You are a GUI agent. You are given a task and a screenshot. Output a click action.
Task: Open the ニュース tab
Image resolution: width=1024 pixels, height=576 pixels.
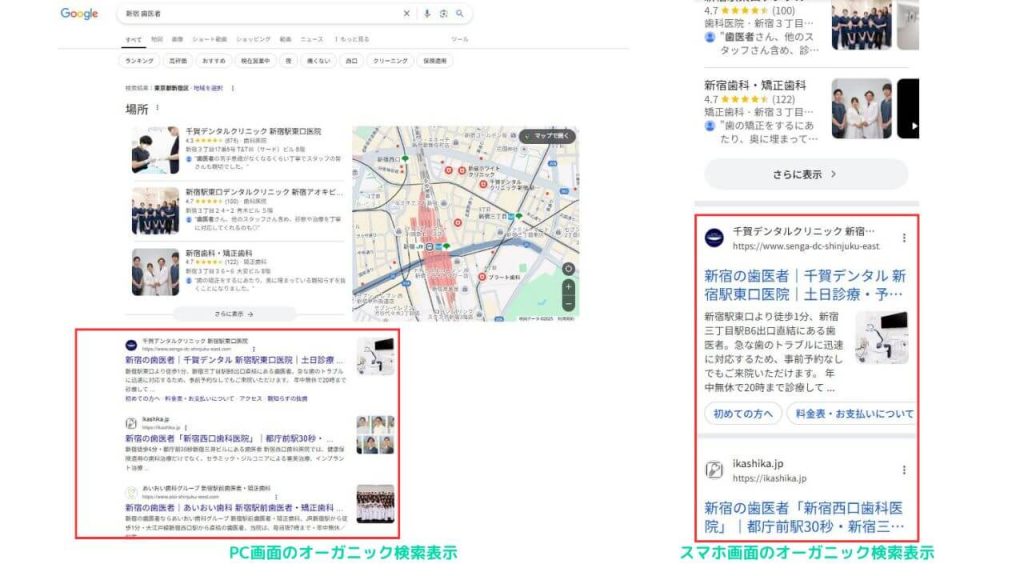312,39
